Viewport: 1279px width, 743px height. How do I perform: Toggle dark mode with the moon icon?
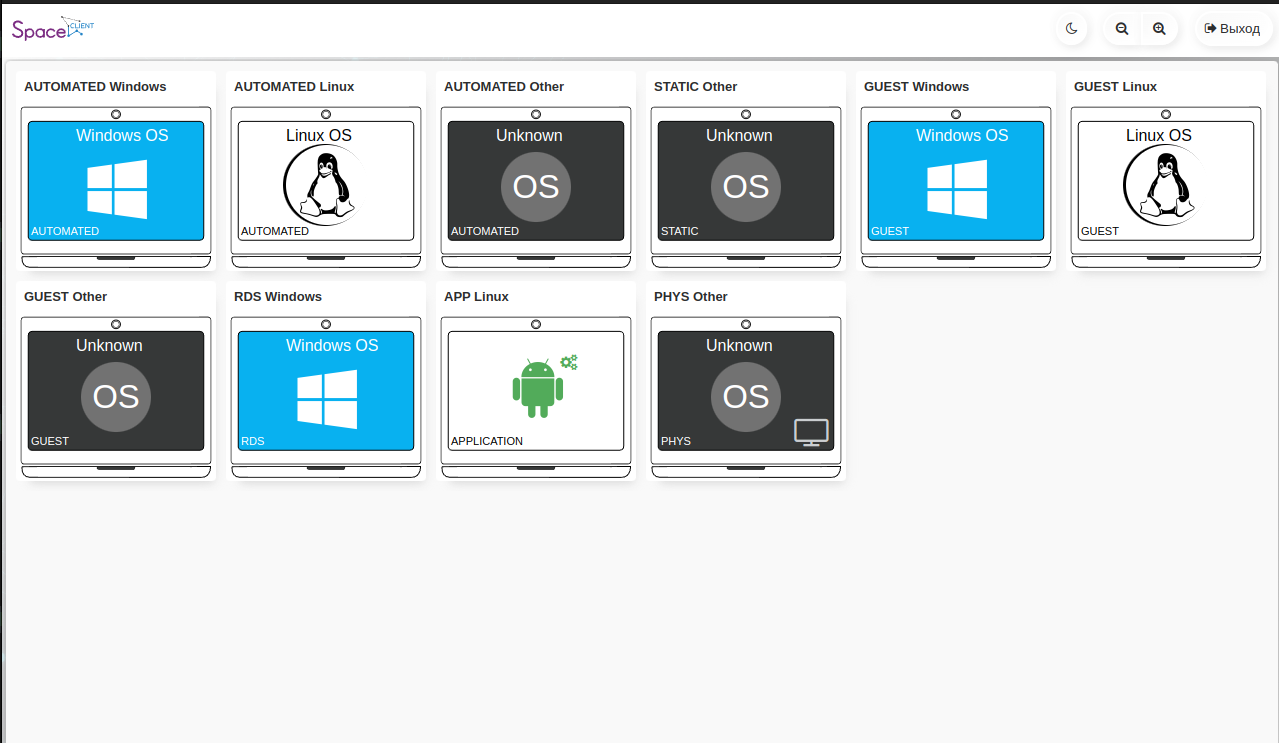pyautogui.click(x=1071, y=29)
